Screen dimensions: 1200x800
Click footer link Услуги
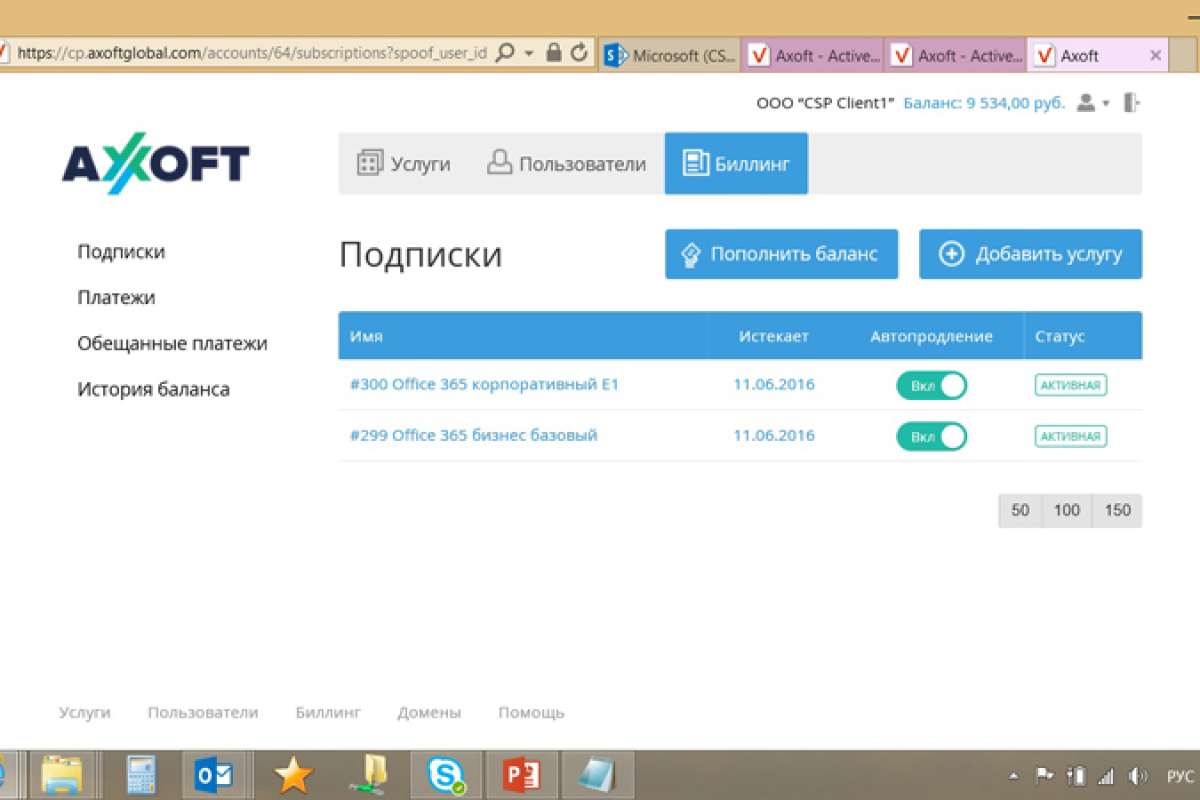[85, 713]
